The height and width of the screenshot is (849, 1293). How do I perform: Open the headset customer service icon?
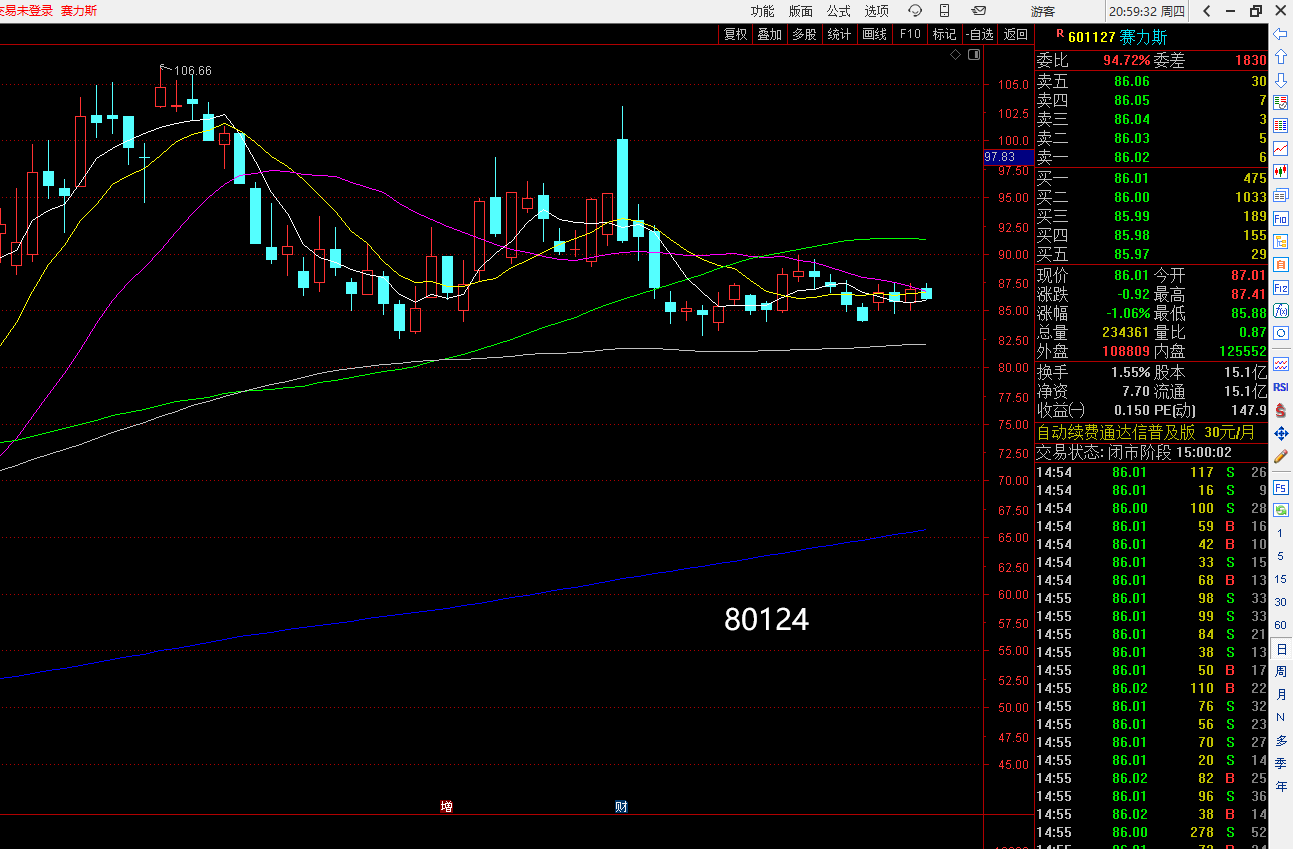pos(915,11)
